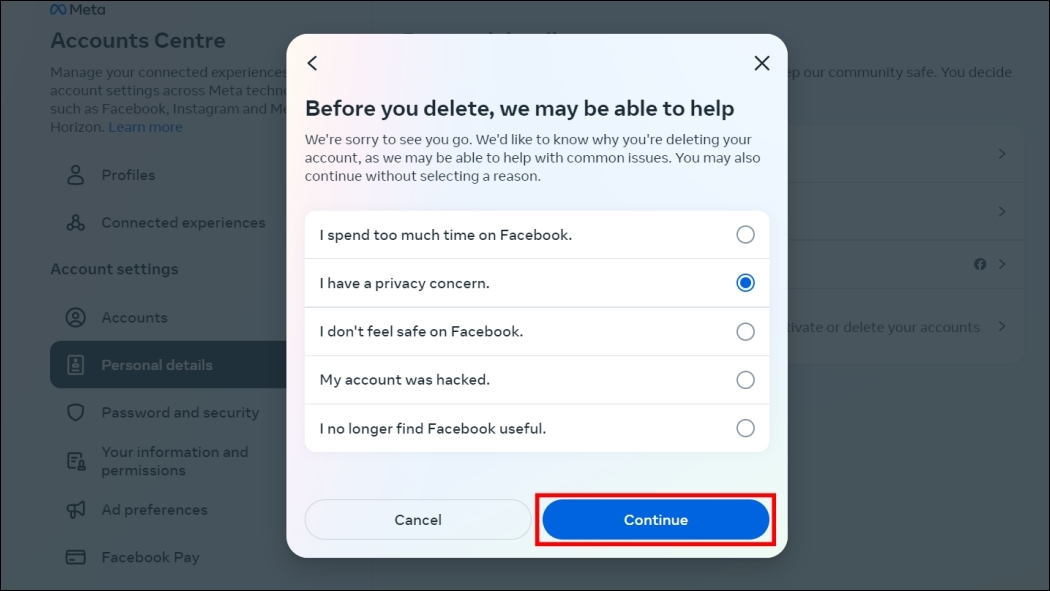Choose 'My account was hacked' option
The image size is (1050, 591).
click(745, 379)
